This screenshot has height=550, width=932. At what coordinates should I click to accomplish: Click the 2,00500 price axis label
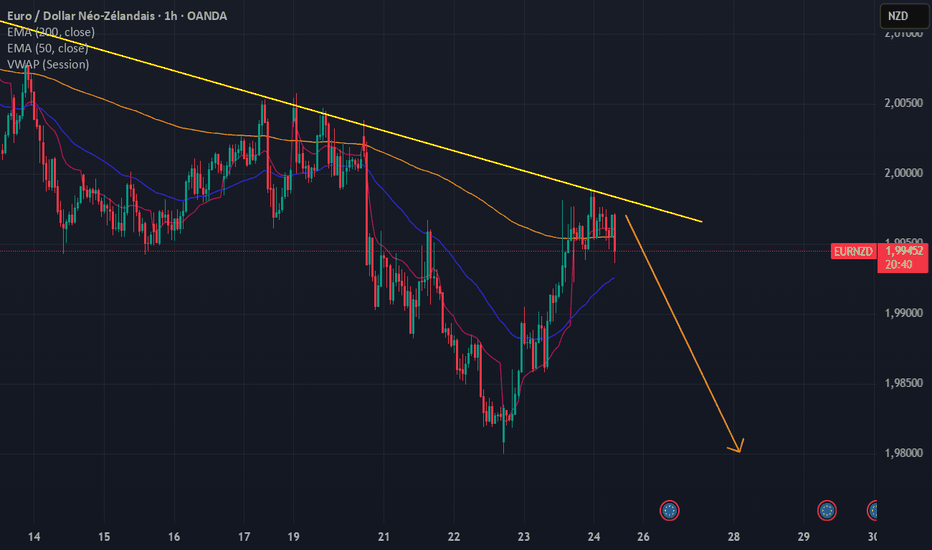tap(903, 103)
